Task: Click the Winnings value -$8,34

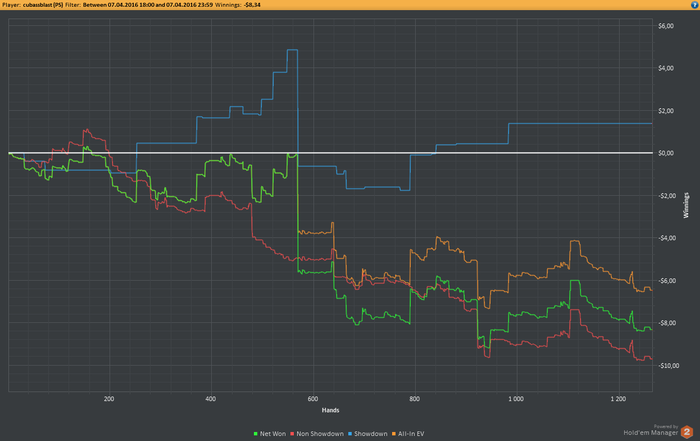Action: coord(252,5)
